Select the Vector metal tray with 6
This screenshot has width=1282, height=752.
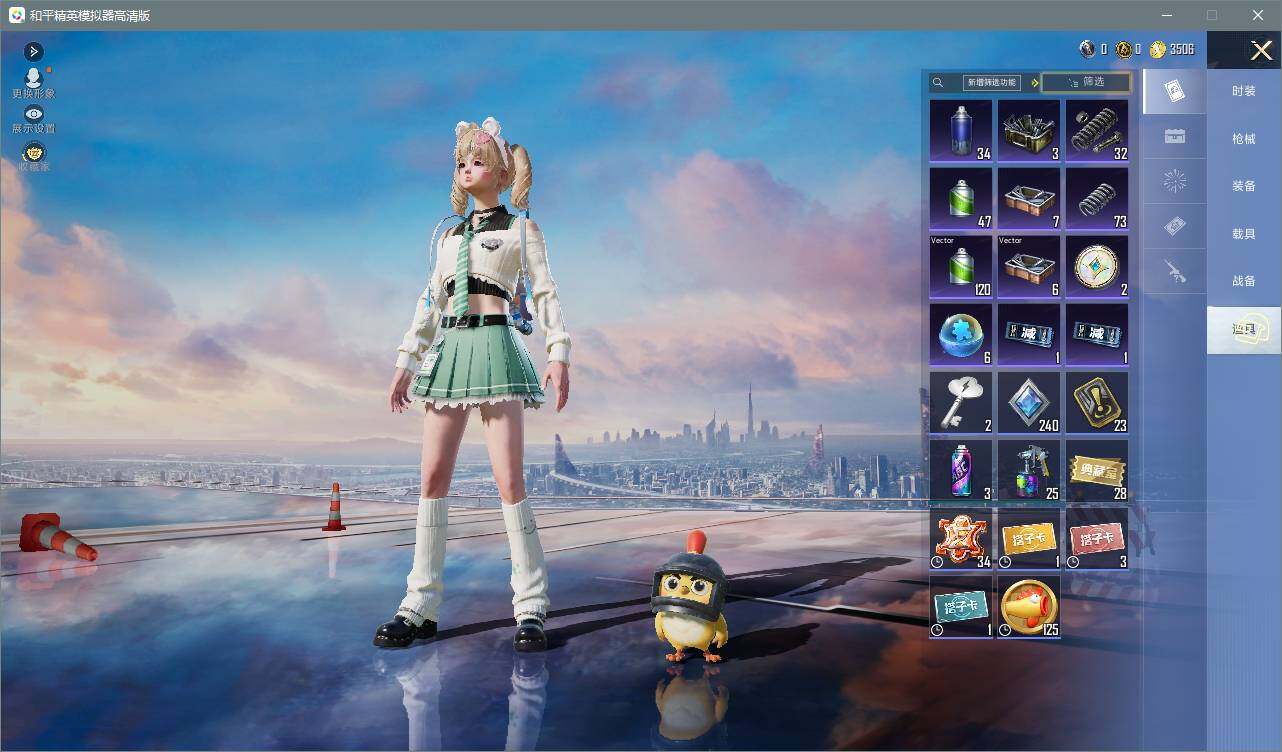[1029, 267]
